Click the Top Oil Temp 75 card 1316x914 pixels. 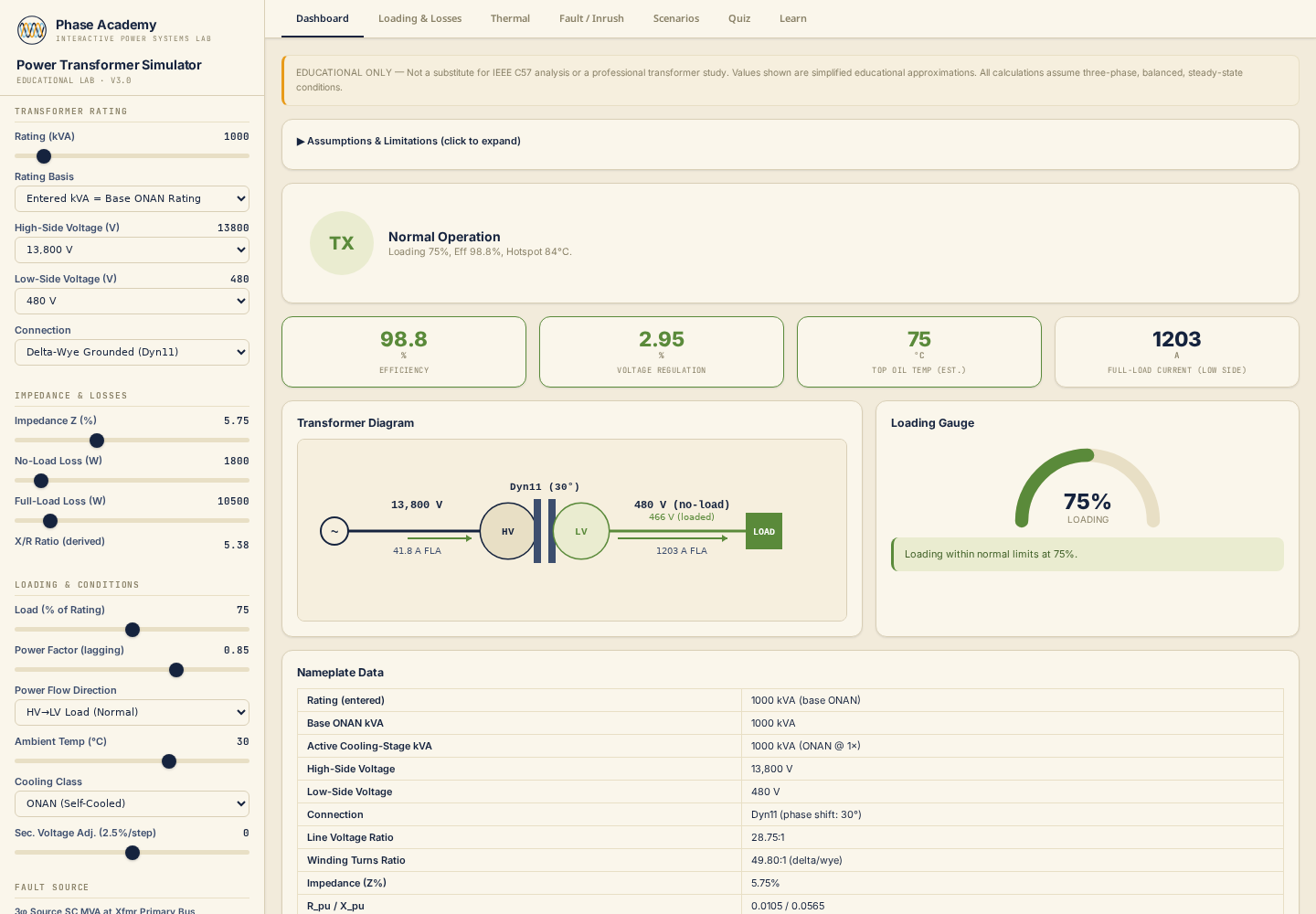point(919,352)
